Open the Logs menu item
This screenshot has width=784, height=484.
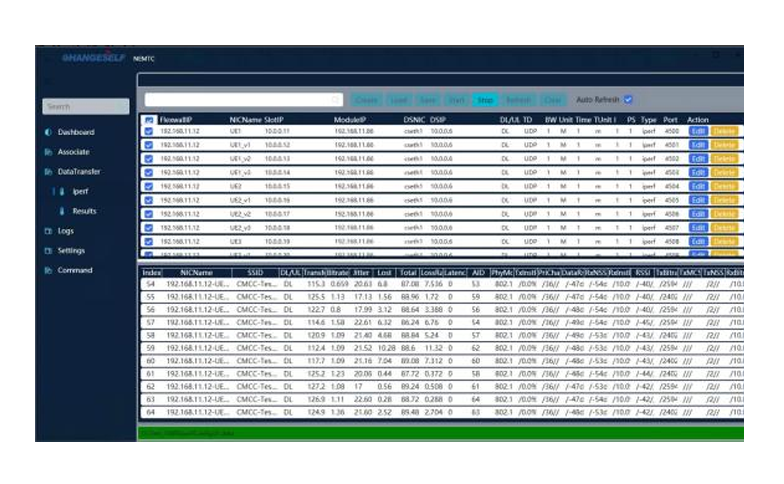[x=66, y=231]
